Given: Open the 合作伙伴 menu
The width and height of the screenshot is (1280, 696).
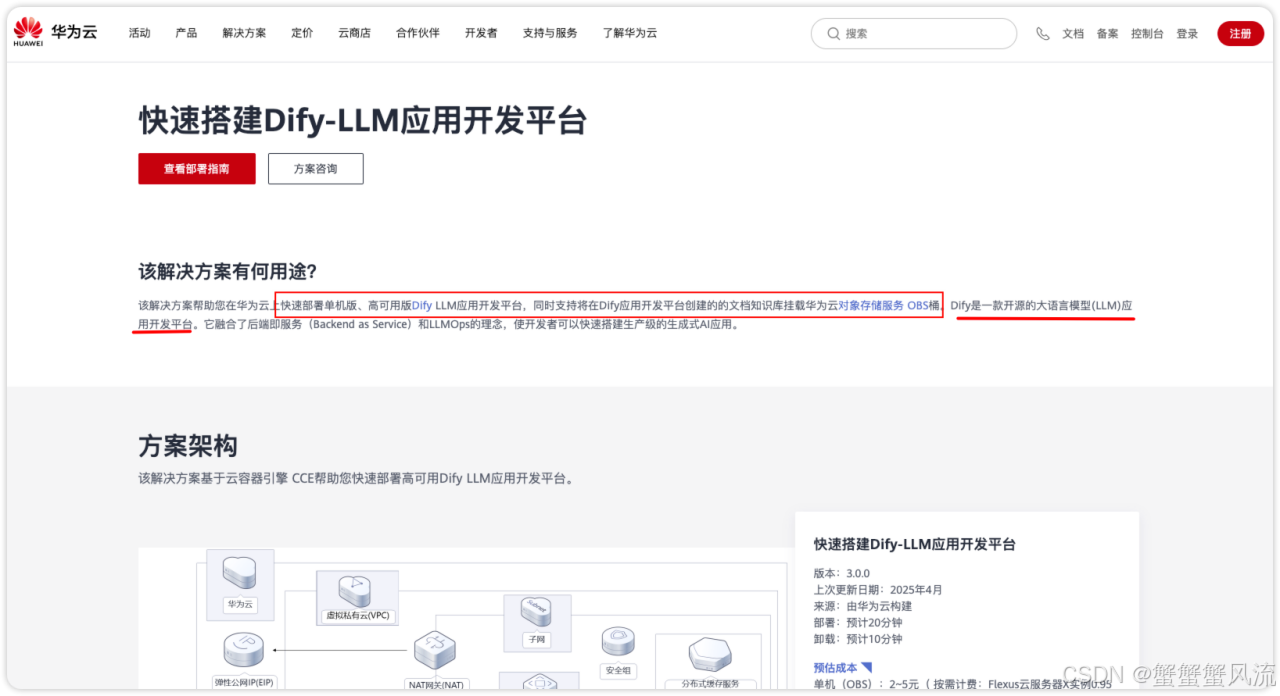Looking at the screenshot, I should click(418, 33).
